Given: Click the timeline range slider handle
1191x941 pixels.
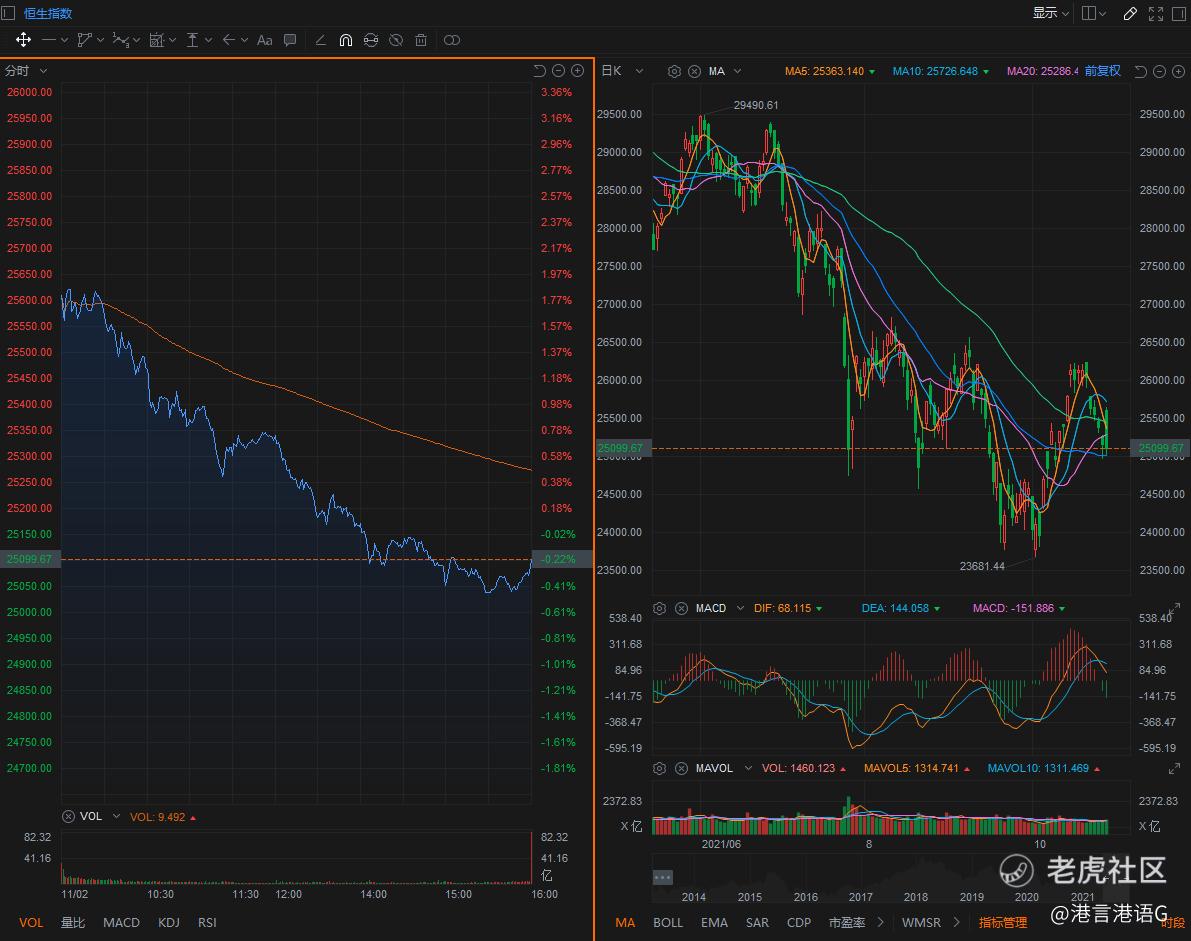Looking at the screenshot, I should [x=662, y=877].
